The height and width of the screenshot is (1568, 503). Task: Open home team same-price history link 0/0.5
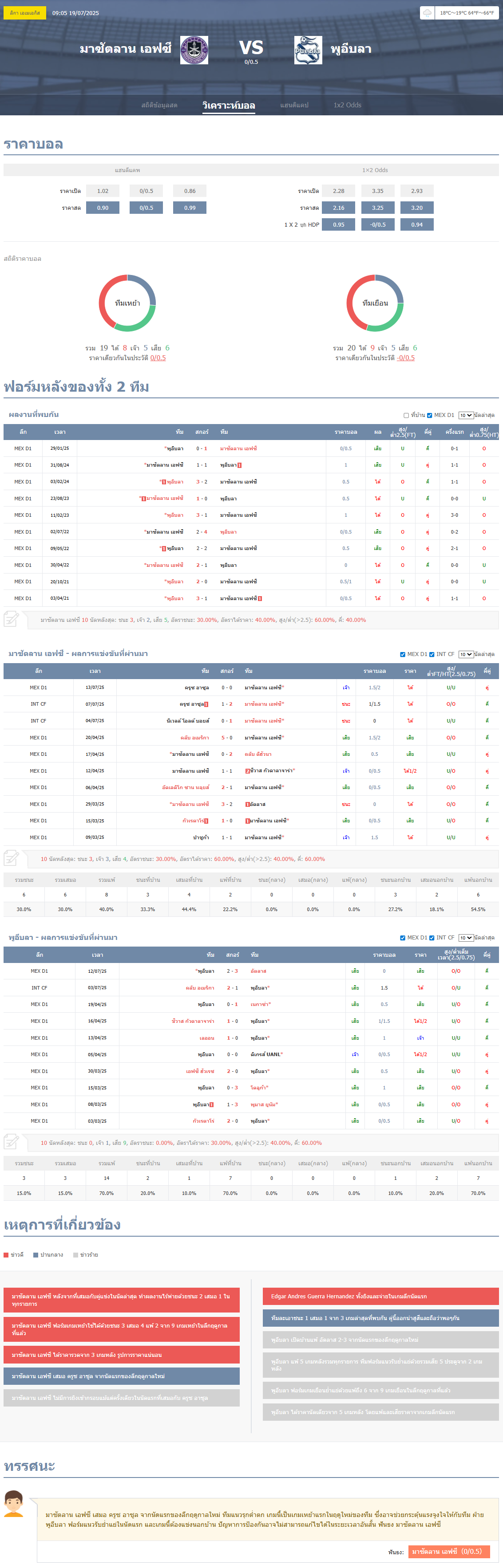(x=158, y=358)
